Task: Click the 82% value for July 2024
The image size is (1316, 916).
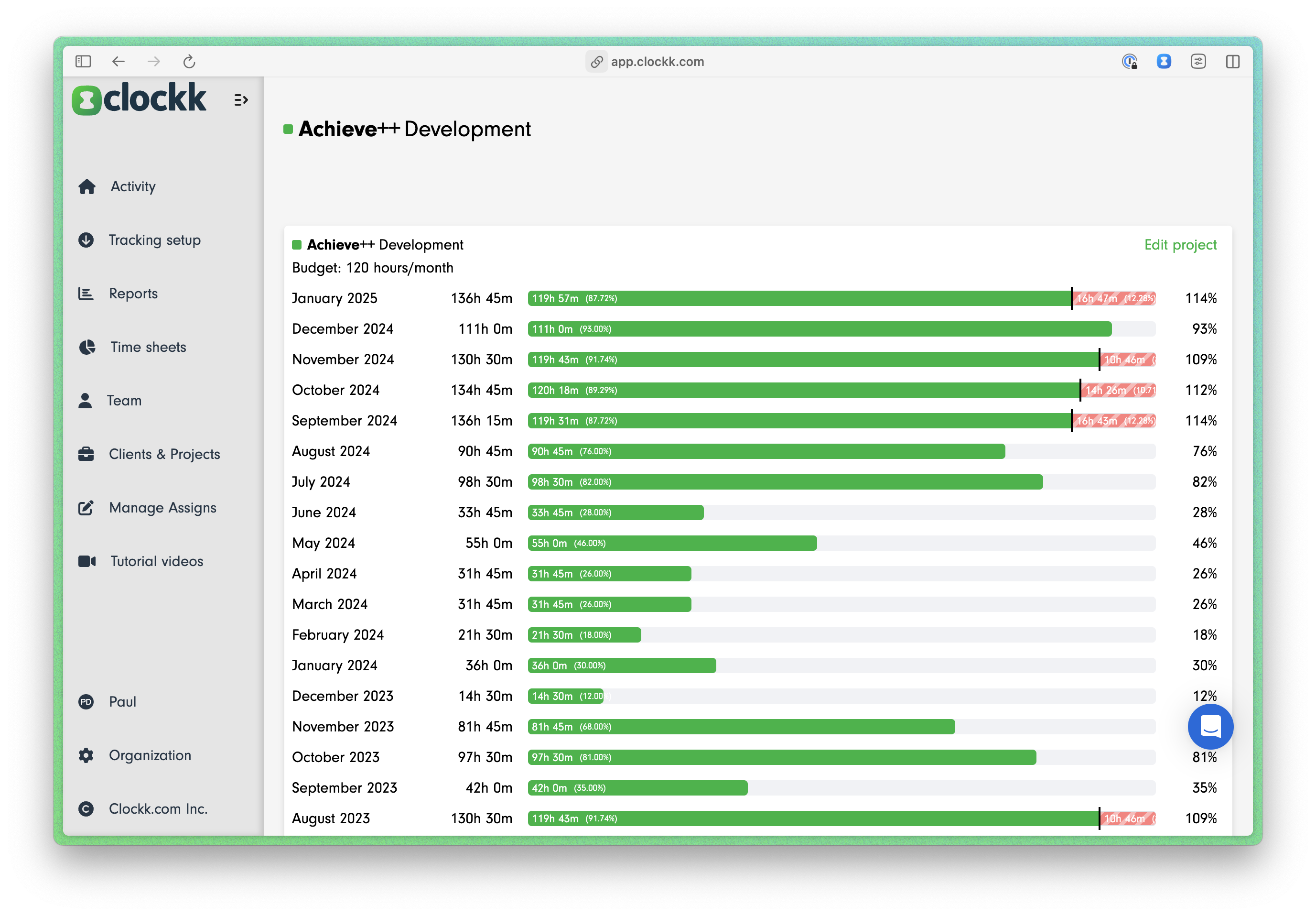Action: tap(1204, 482)
